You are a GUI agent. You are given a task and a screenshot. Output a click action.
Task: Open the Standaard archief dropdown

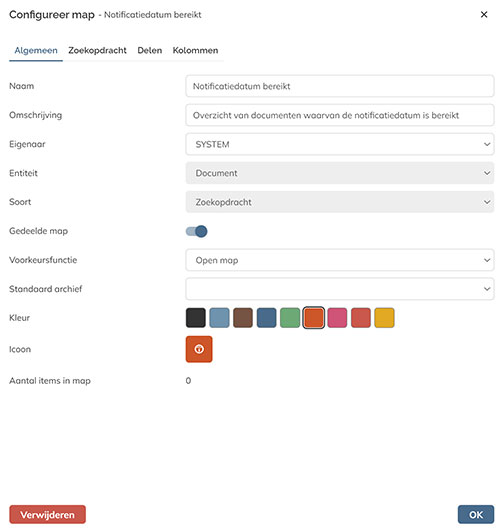point(339,289)
